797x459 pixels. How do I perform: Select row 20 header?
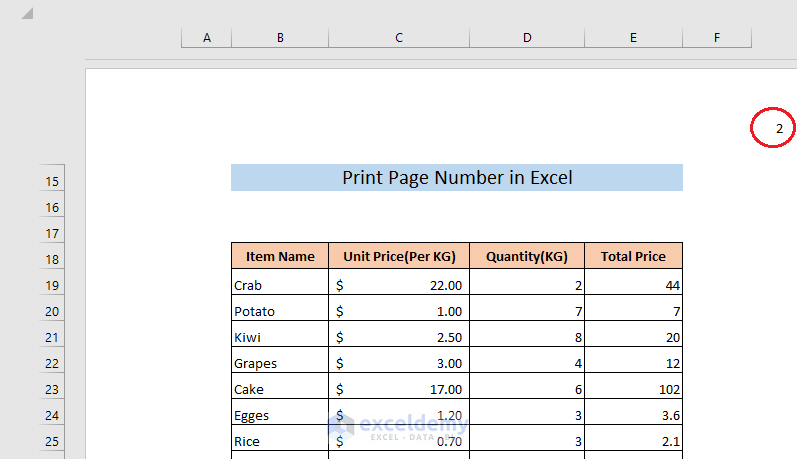pos(52,308)
